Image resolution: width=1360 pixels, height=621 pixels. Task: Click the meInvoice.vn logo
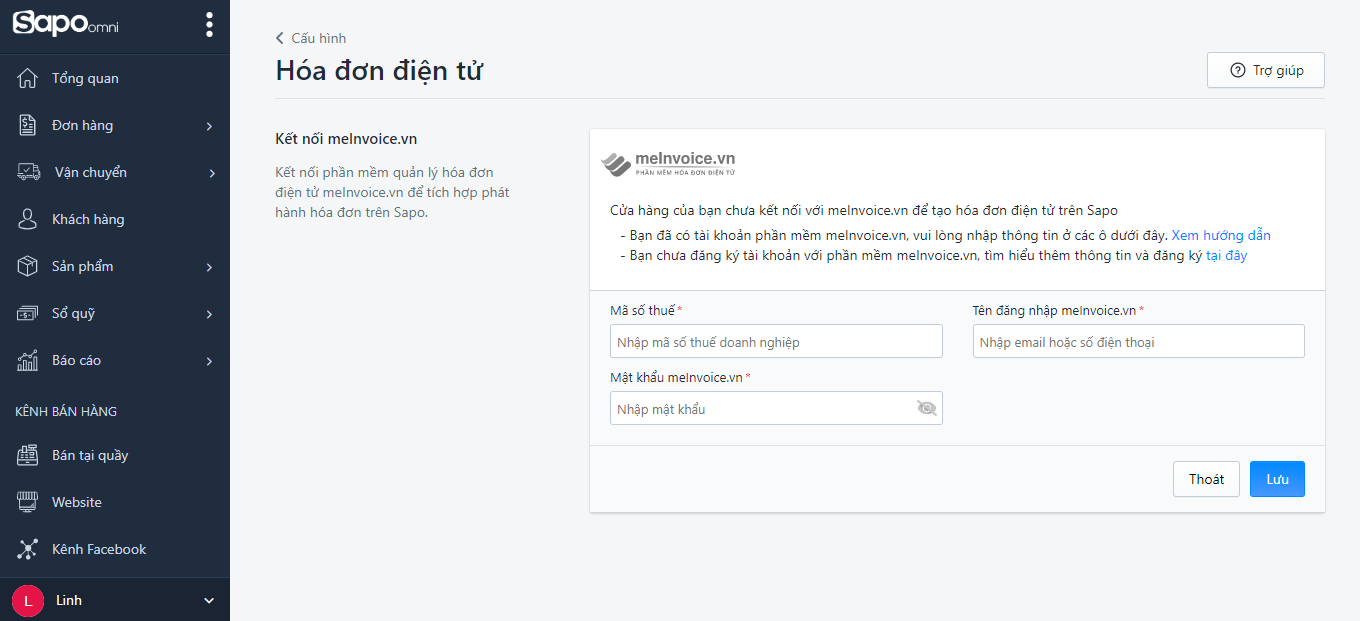668,164
